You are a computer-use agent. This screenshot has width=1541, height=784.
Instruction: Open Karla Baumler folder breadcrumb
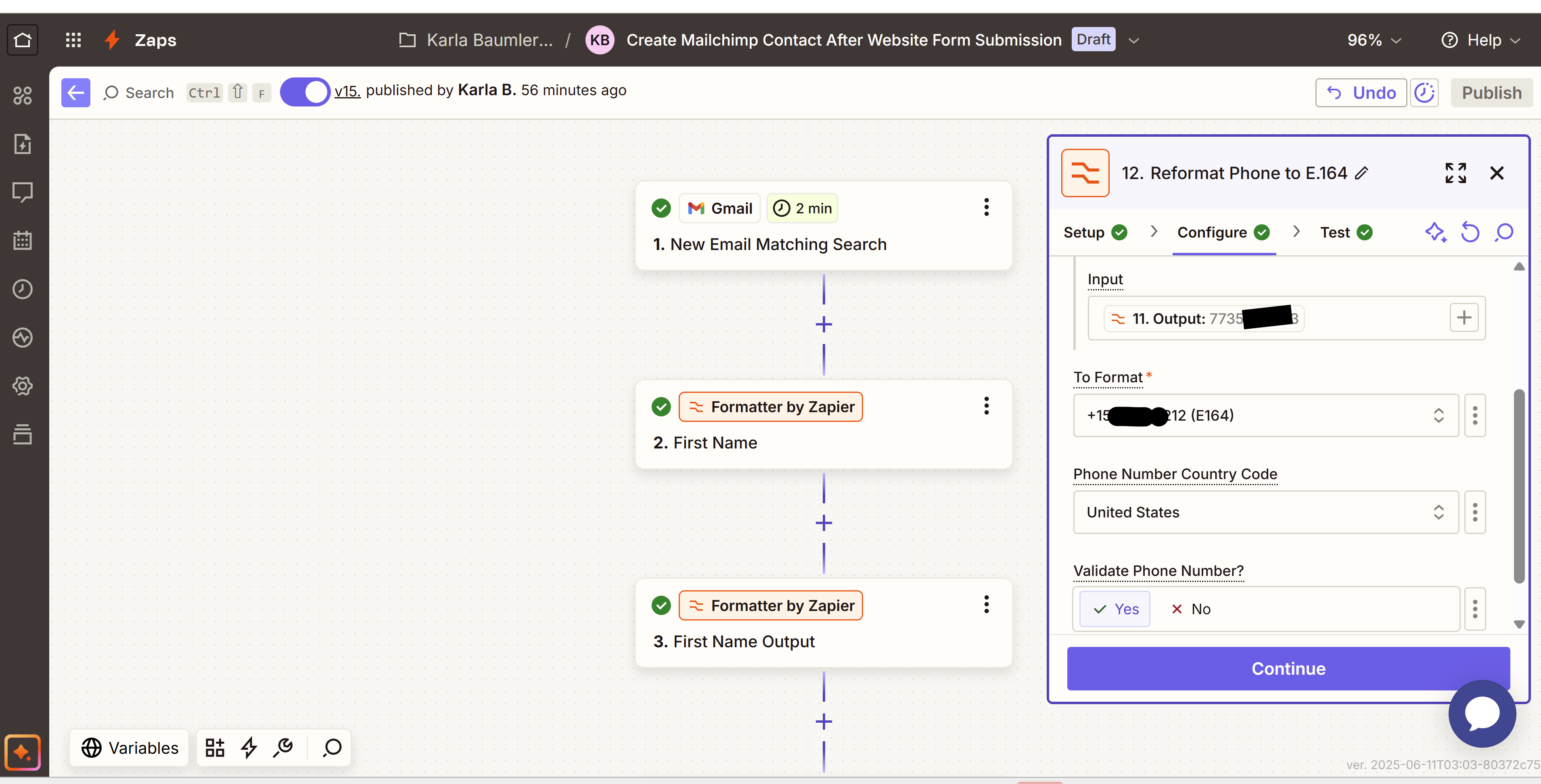pos(476,40)
